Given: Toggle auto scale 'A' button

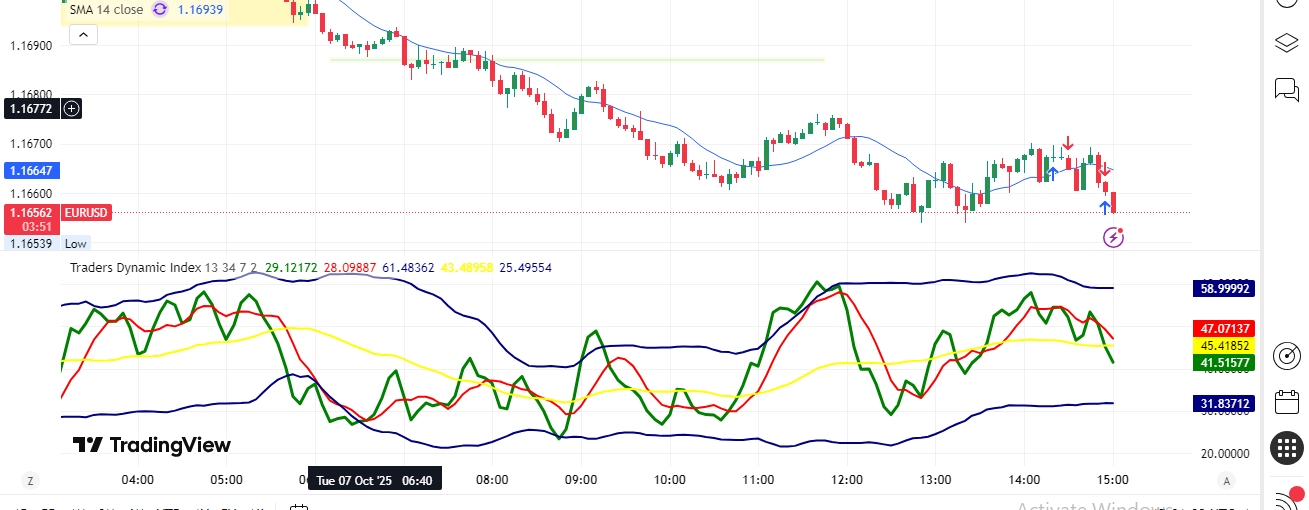Looking at the screenshot, I should pos(1226,481).
